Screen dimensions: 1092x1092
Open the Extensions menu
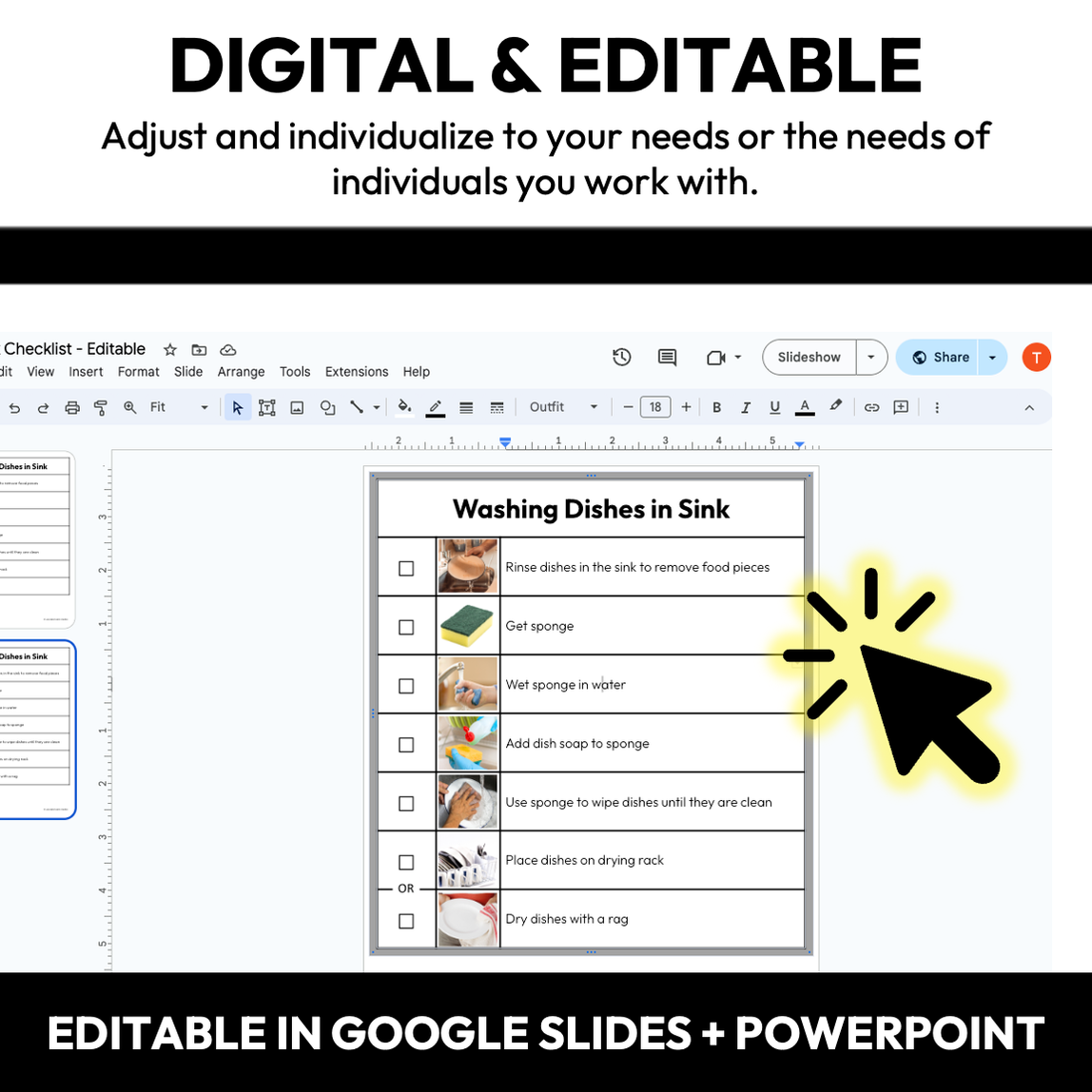(x=357, y=372)
